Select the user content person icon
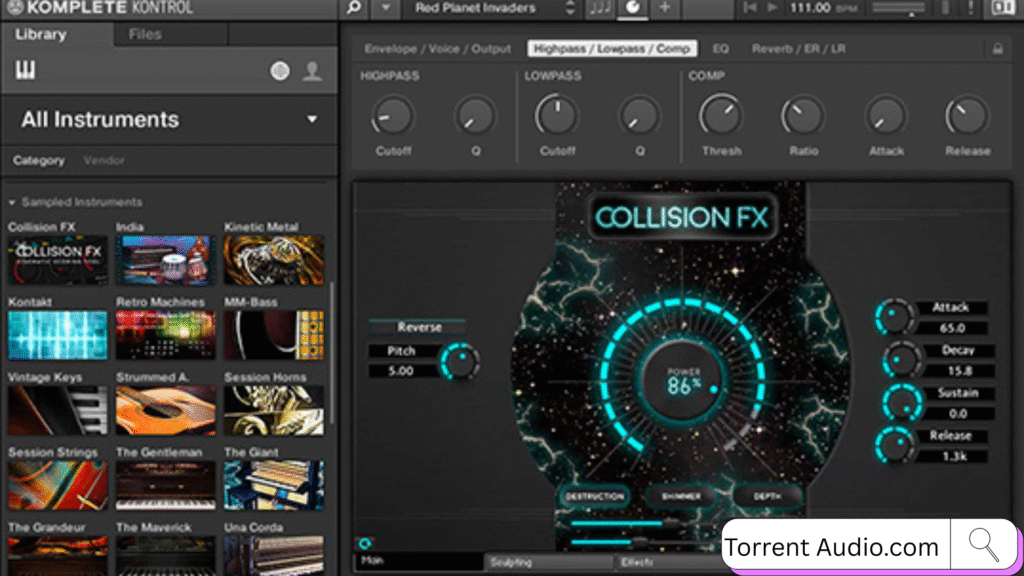This screenshot has width=1024, height=576. point(313,71)
